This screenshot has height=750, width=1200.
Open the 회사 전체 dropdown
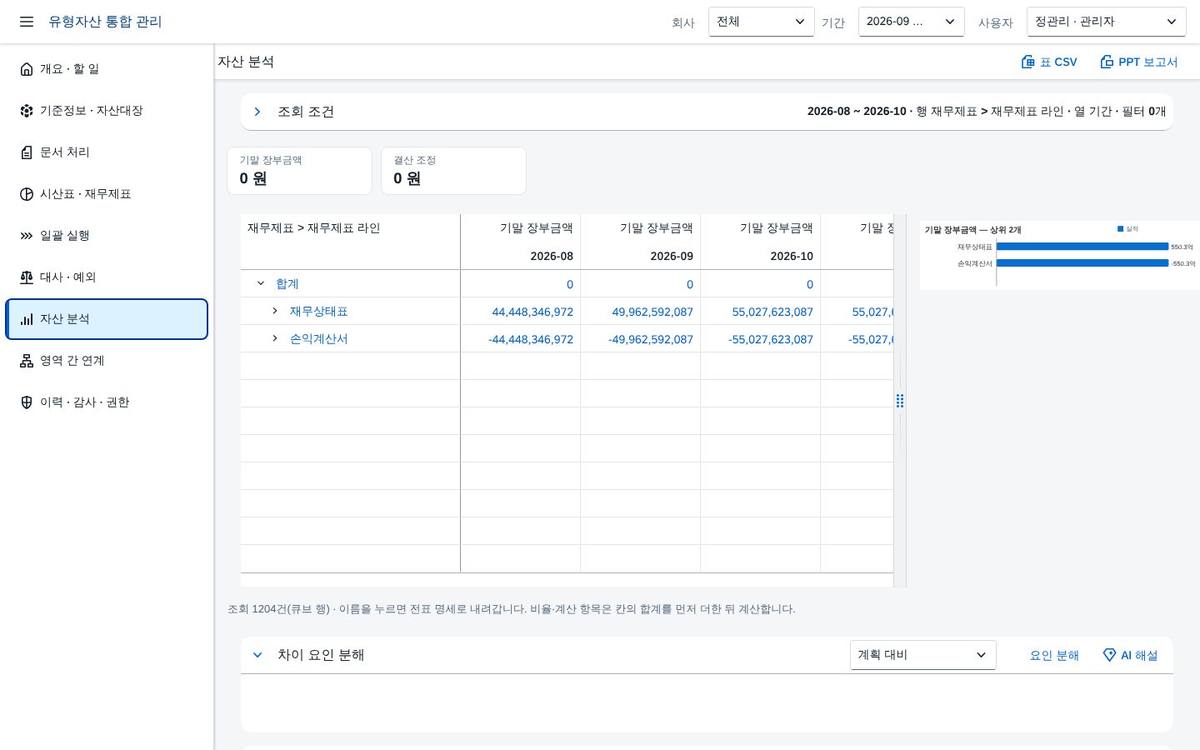click(761, 21)
